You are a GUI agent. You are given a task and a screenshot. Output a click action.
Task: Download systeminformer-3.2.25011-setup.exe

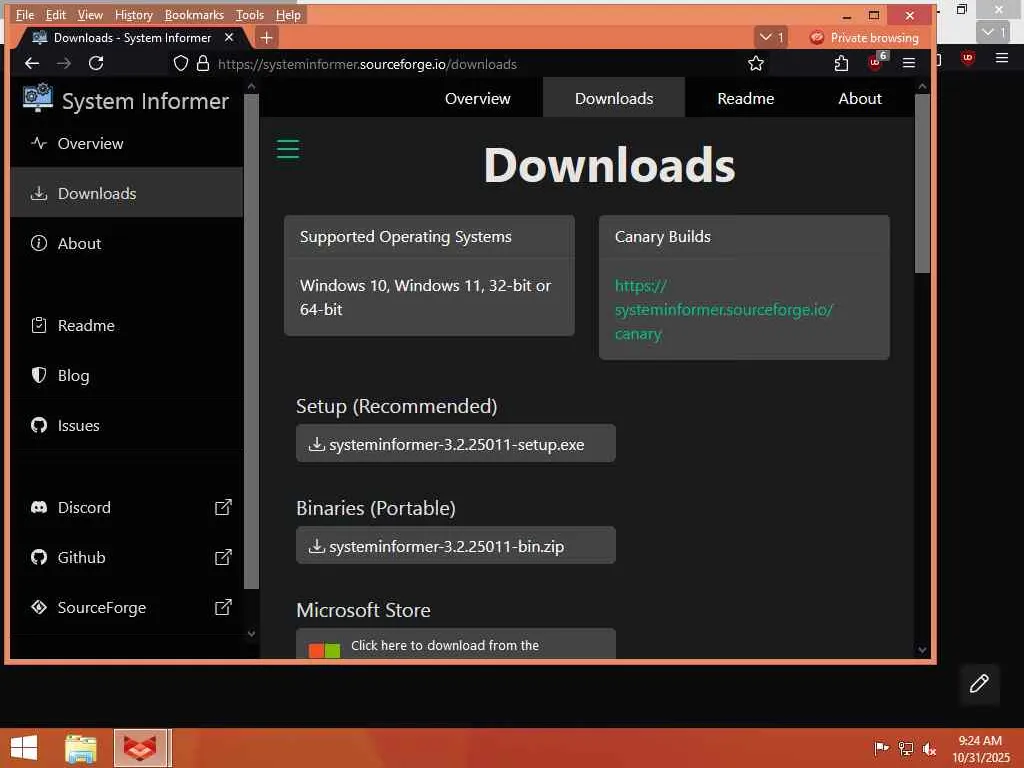[456, 444]
